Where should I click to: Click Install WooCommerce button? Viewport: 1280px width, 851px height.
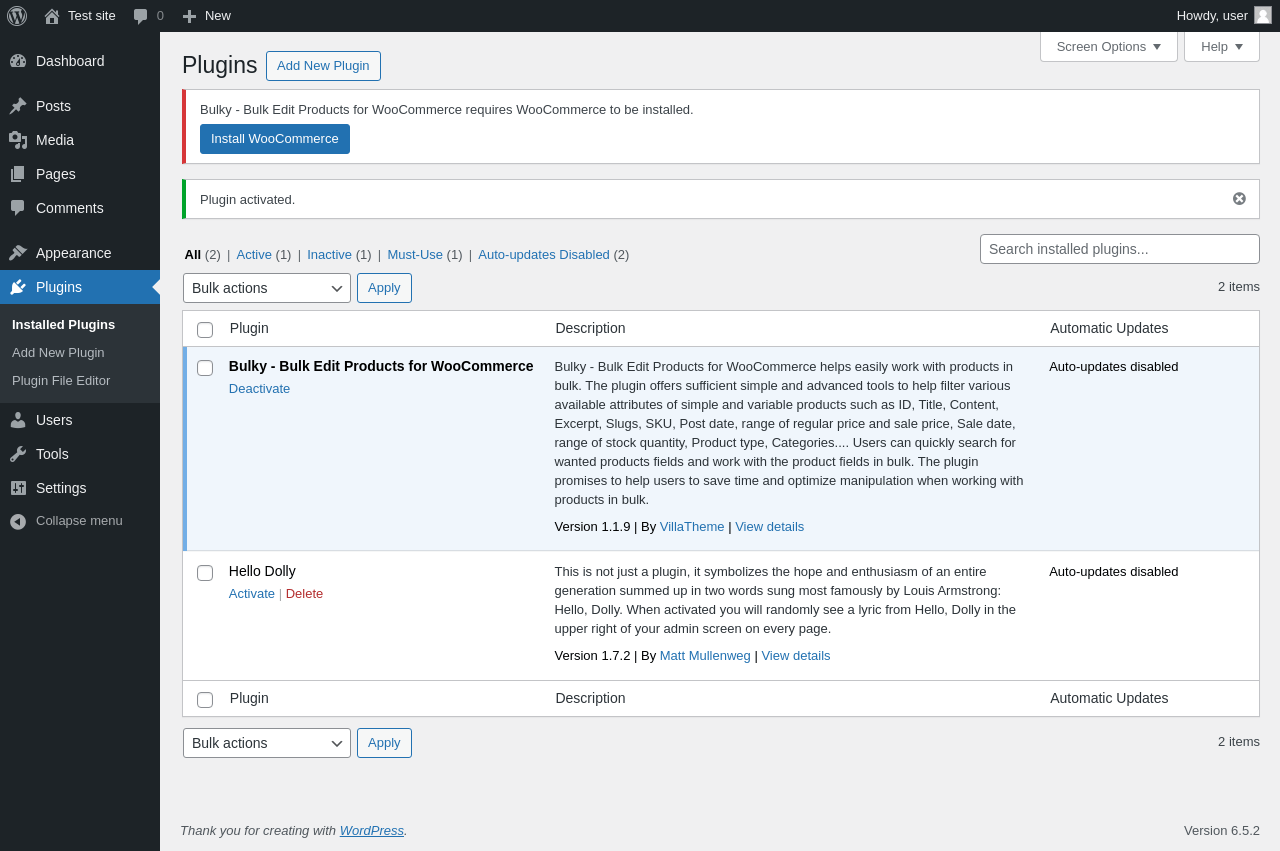tap(275, 139)
